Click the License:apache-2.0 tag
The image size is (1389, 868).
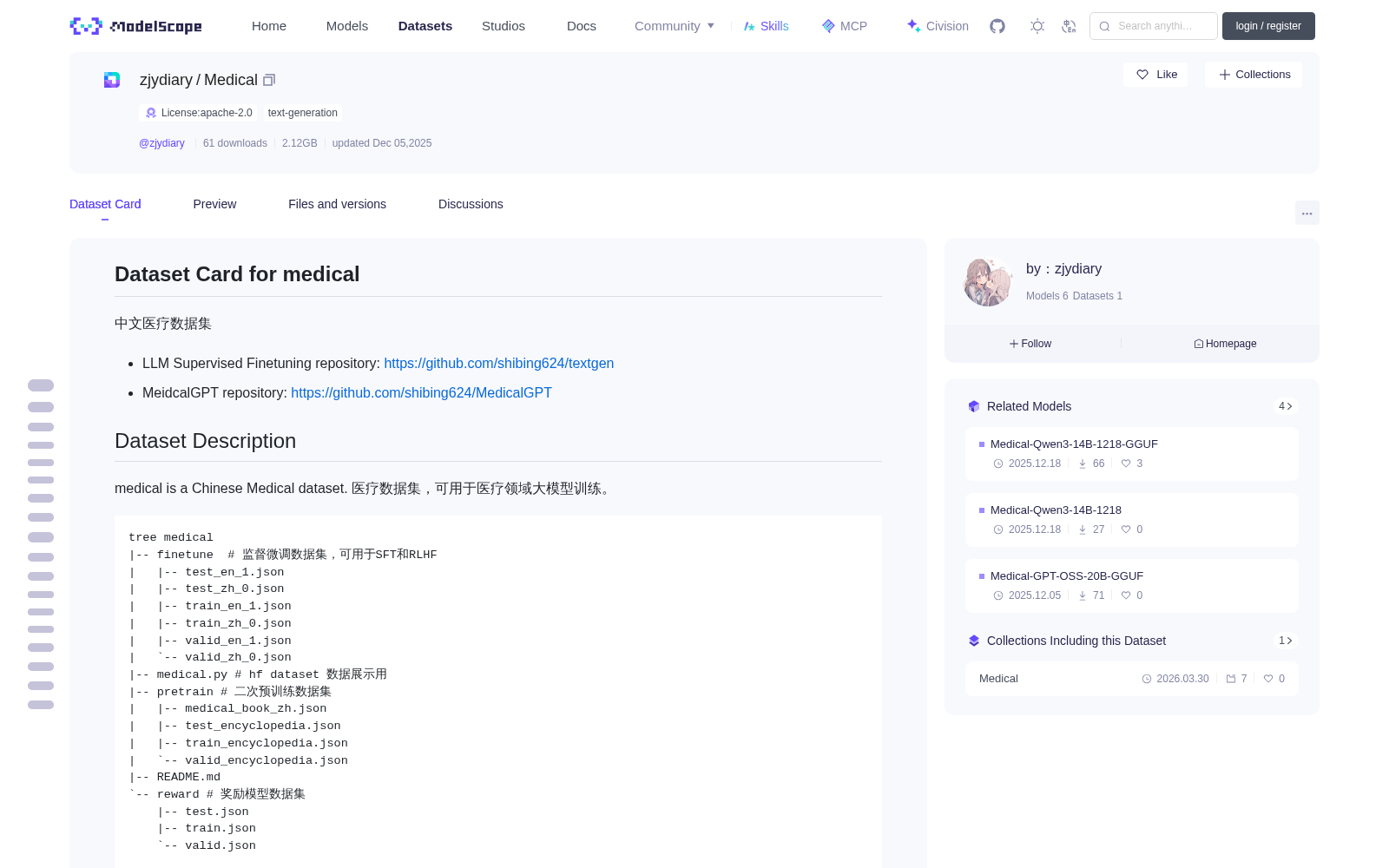pyautogui.click(x=199, y=113)
